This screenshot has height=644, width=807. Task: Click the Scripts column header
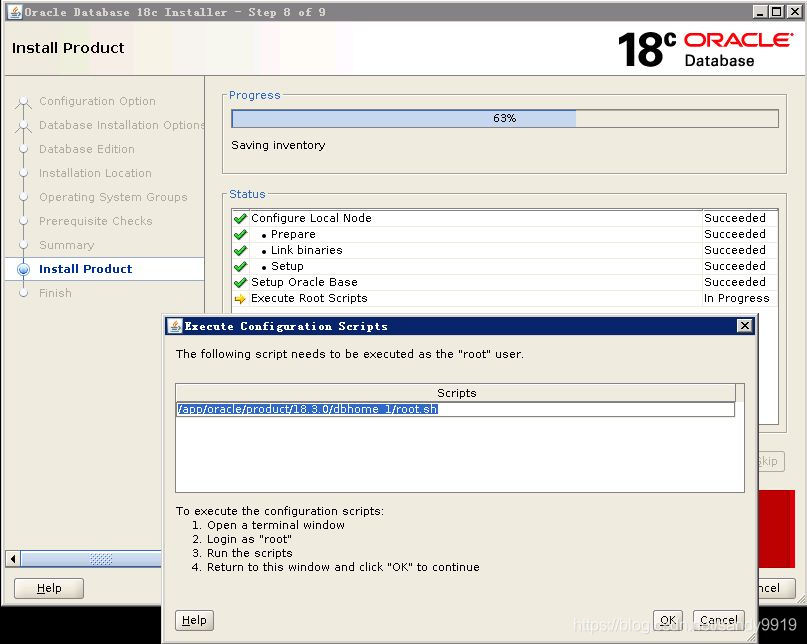pos(456,393)
